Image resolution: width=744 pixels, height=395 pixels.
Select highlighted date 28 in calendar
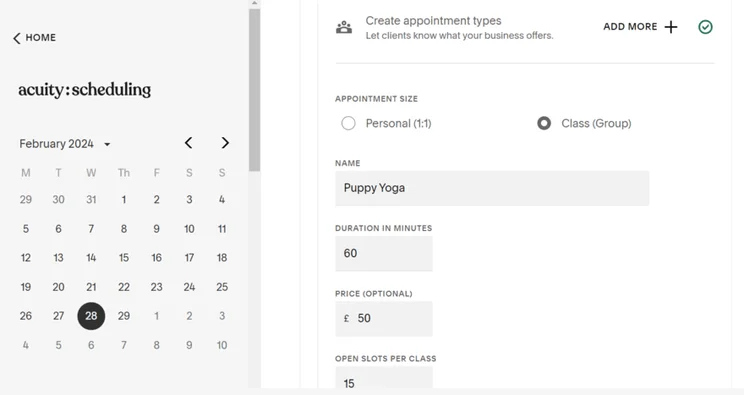[91, 316]
